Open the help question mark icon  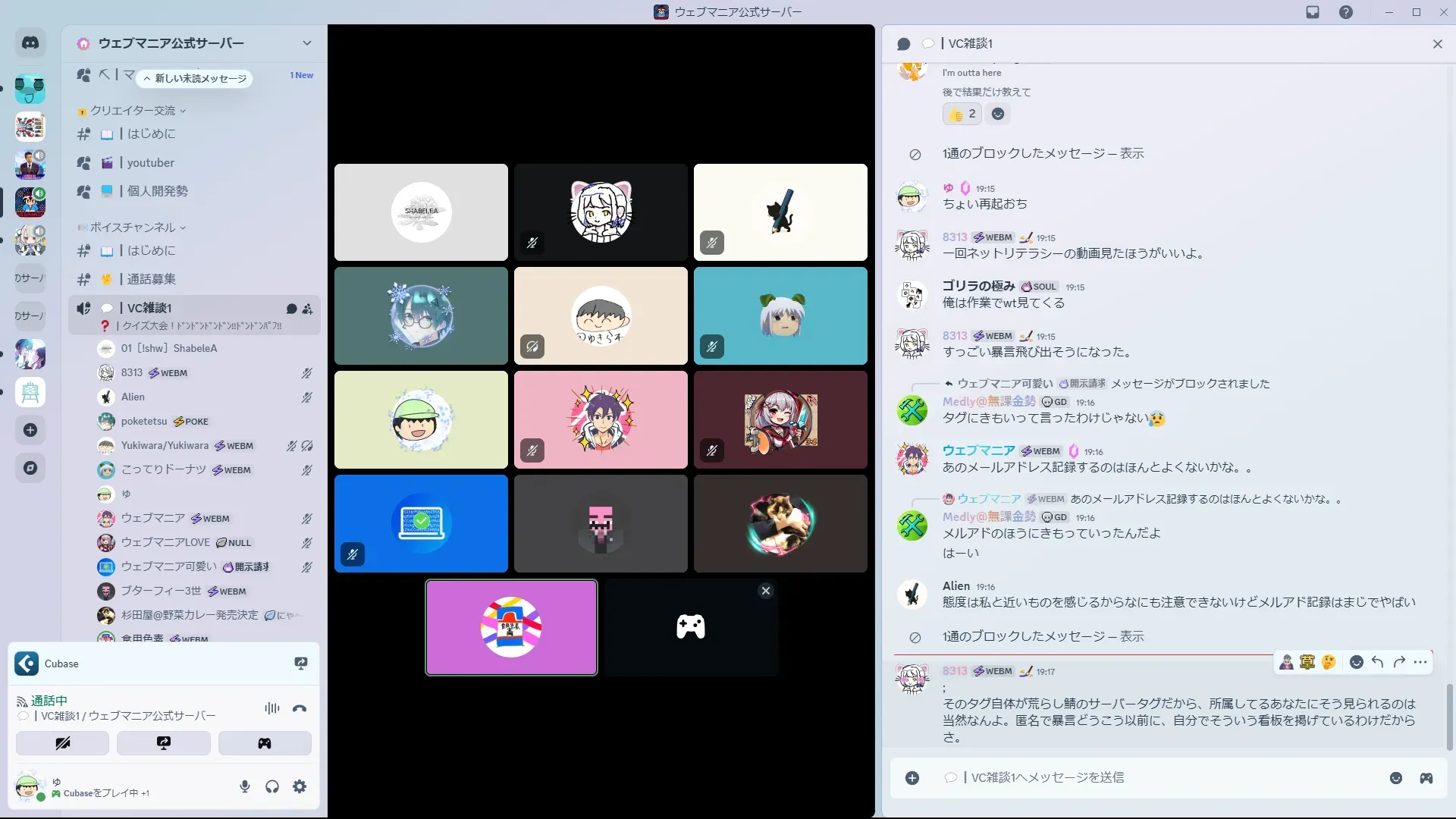(x=1345, y=12)
